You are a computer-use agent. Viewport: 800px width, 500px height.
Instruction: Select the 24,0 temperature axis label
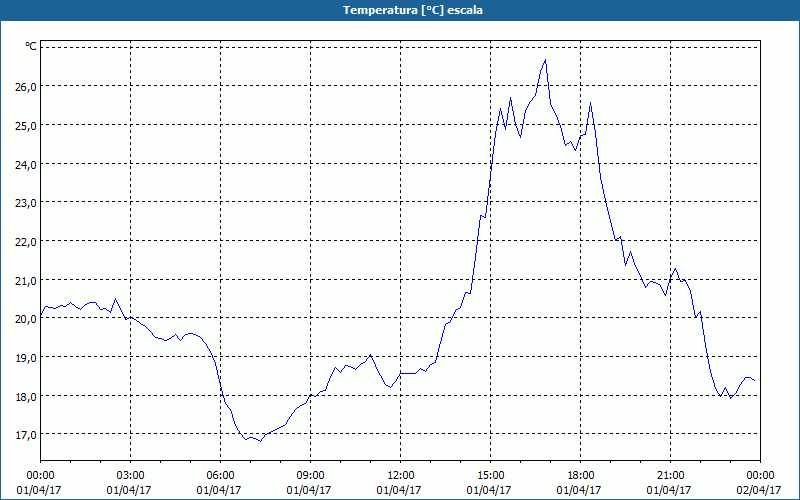coord(27,164)
